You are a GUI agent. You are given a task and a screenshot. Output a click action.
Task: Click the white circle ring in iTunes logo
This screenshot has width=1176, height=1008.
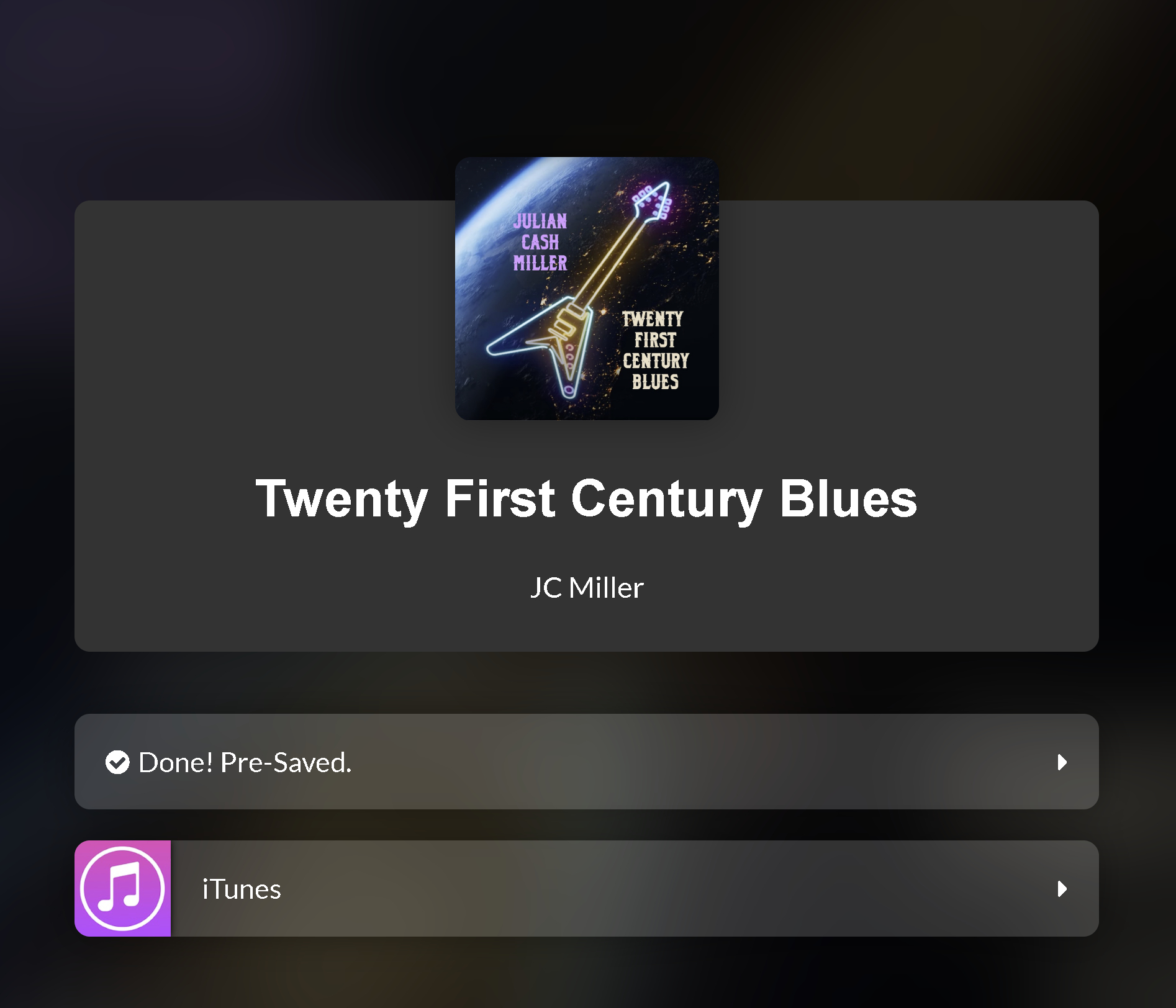click(122, 888)
